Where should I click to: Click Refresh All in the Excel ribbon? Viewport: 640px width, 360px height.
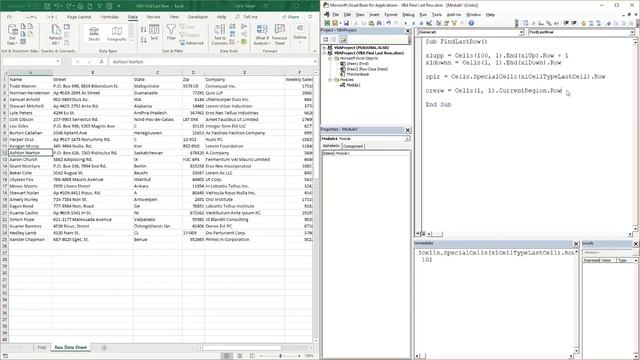tap(56, 34)
